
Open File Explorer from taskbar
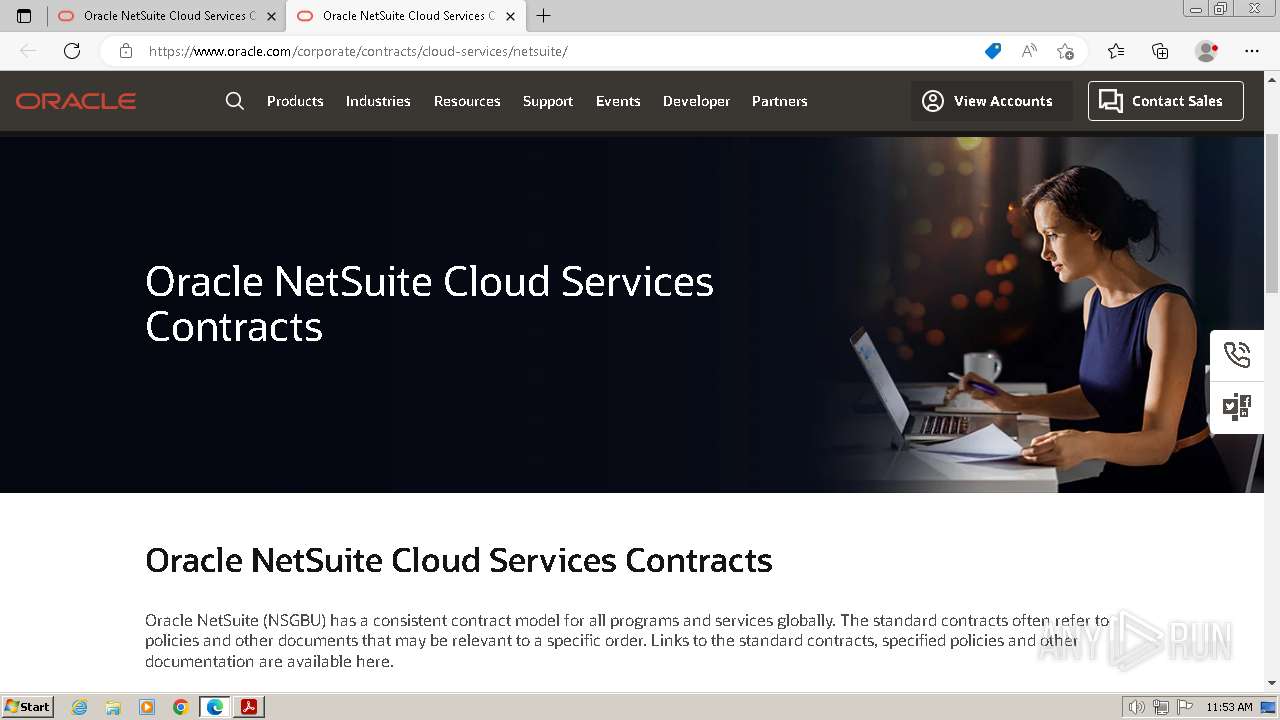coord(113,707)
